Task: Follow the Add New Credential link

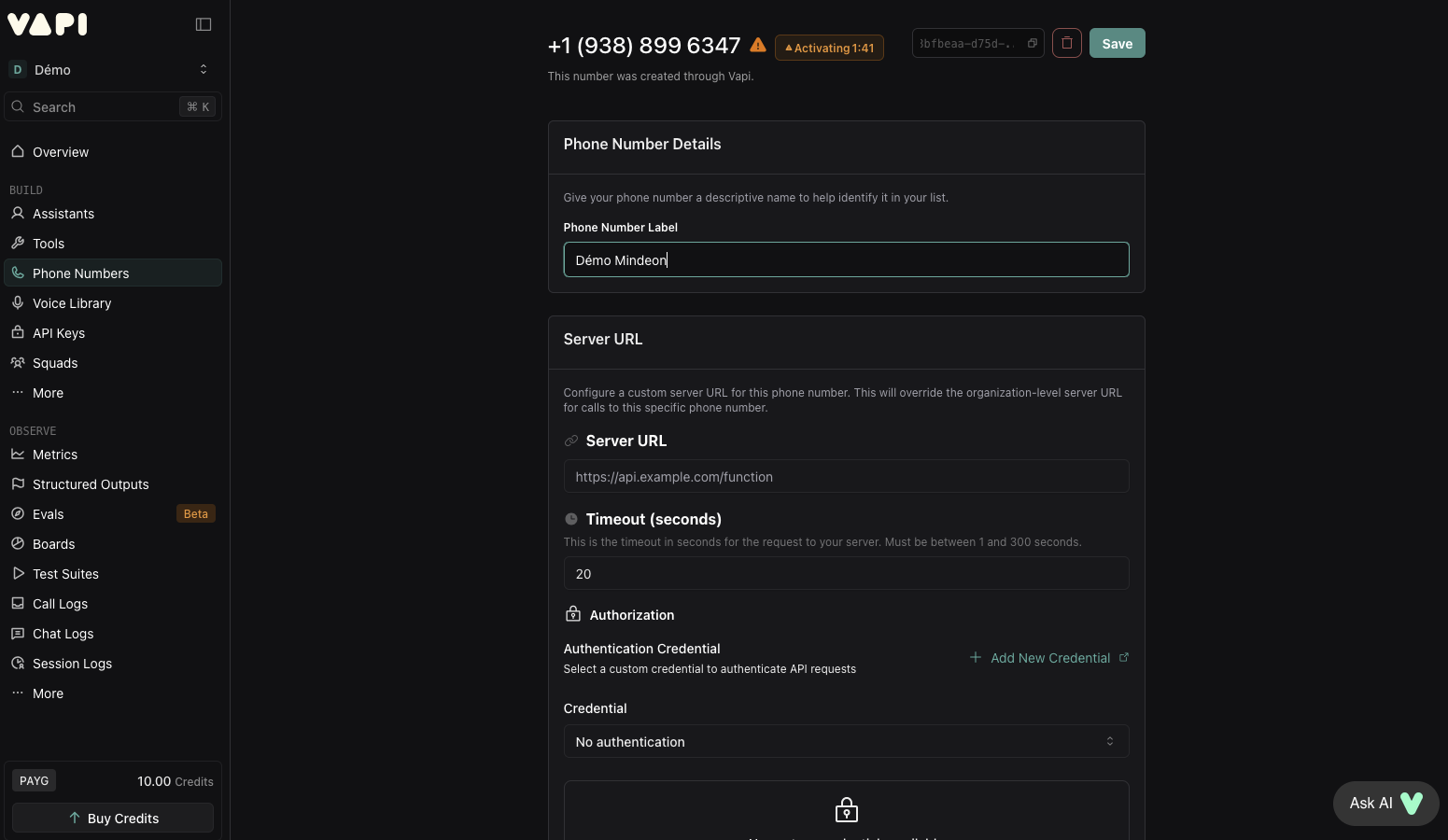Action: click(1049, 657)
